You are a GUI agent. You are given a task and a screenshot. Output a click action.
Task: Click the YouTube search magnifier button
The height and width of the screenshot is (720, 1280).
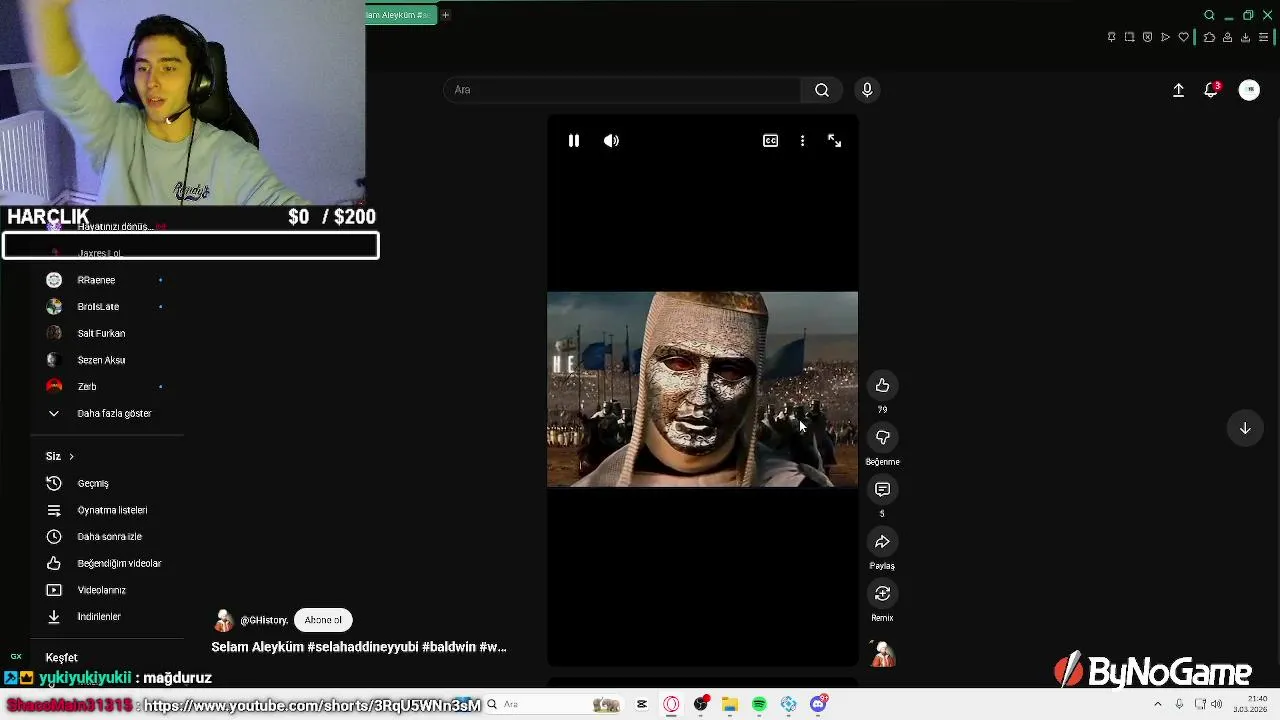(821, 90)
